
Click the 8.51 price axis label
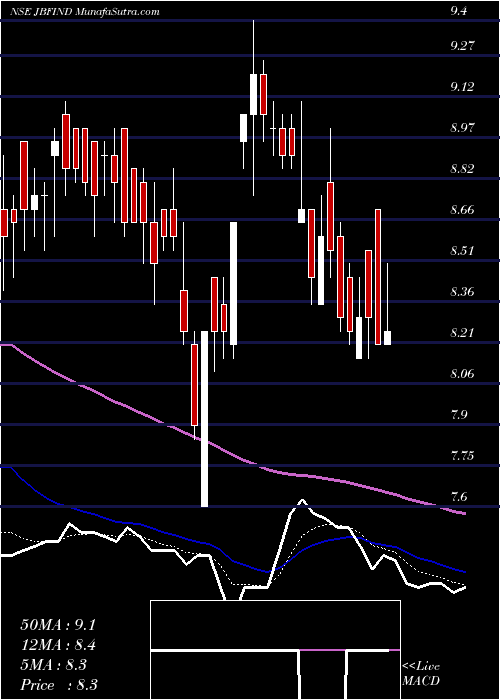(463, 251)
